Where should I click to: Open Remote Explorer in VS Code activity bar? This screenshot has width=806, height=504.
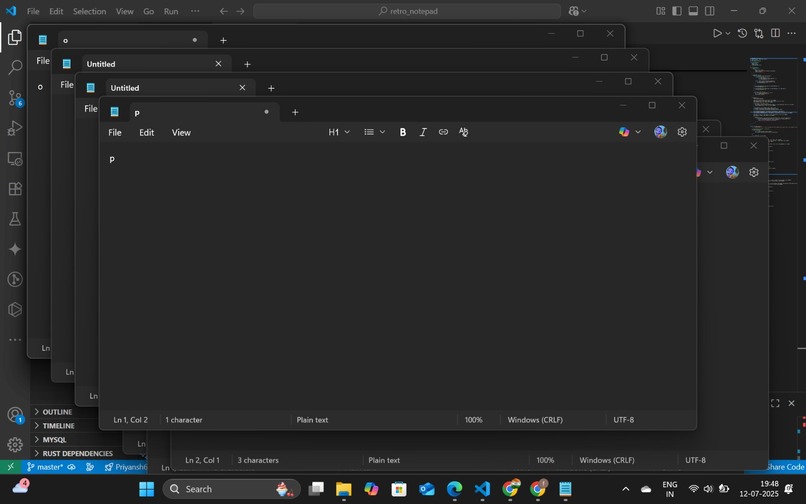coord(15,158)
